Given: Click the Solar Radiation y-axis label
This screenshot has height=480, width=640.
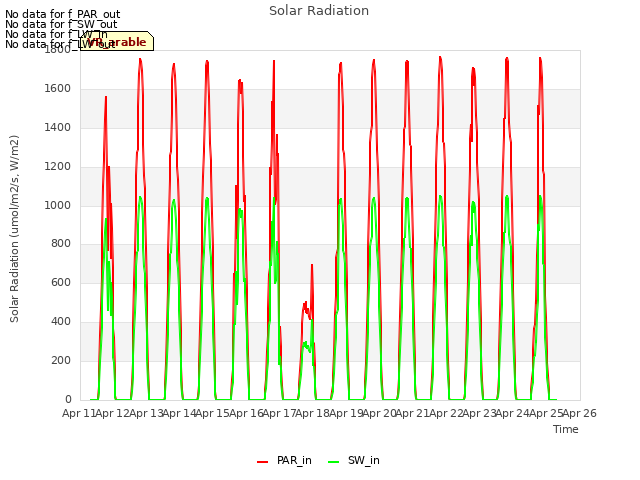Looking at the screenshot, I should click(x=15, y=229).
